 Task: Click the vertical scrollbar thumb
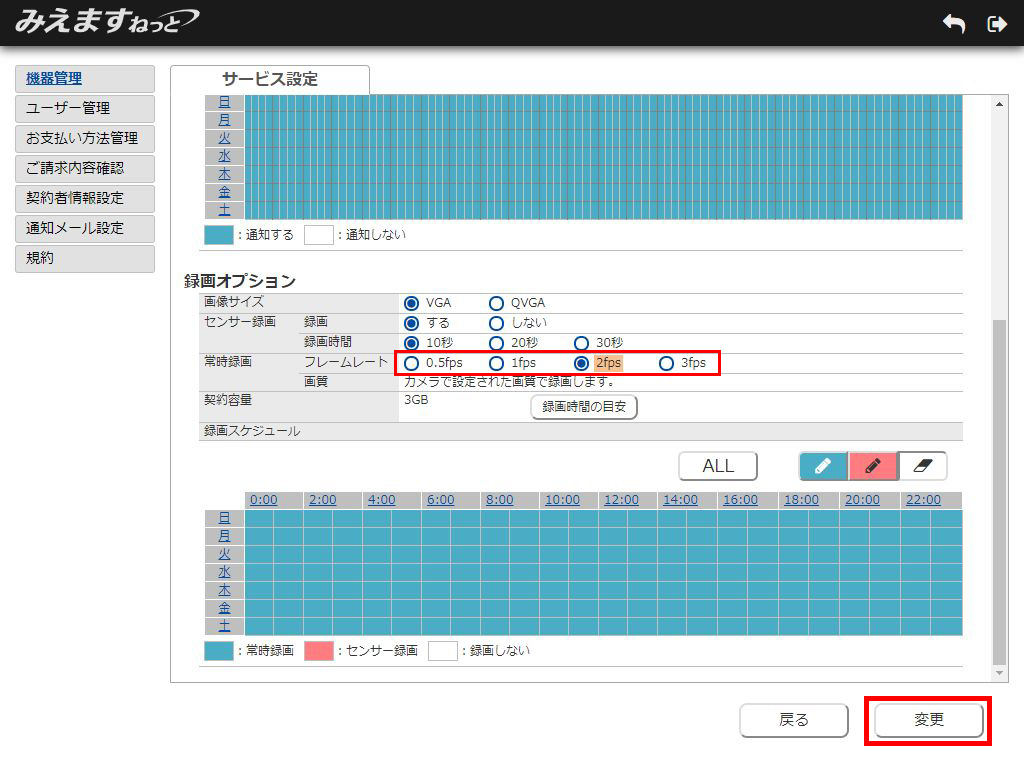coord(999,490)
